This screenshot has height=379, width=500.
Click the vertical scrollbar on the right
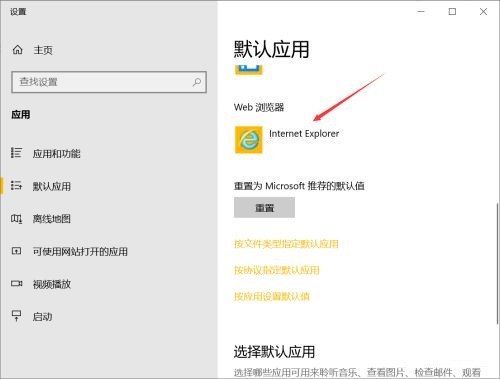pyautogui.click(x=497, y=262)
